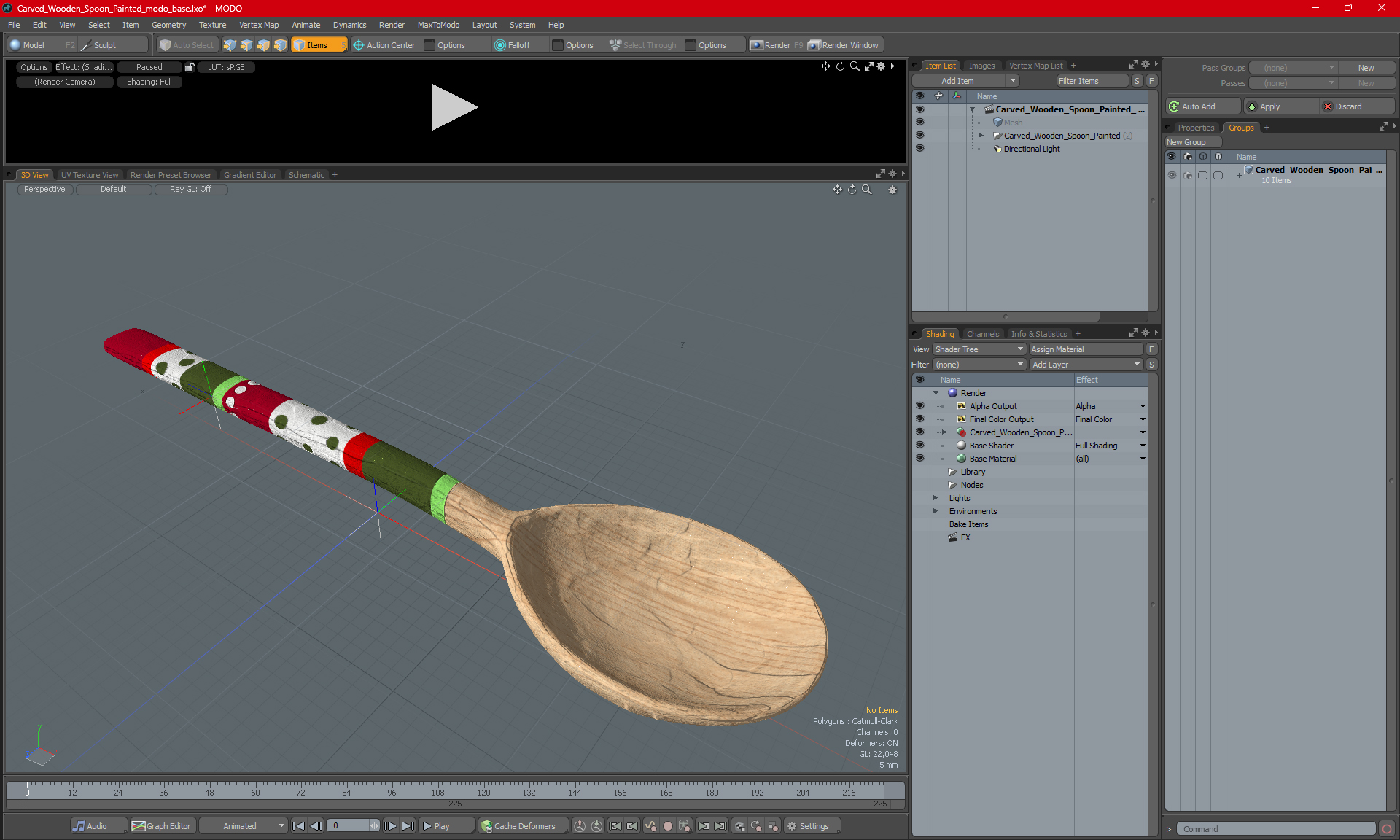This screenshot has height=840, width=1400.
Task: Expand the Lights tree entry
Action: [x=936, y=498]
